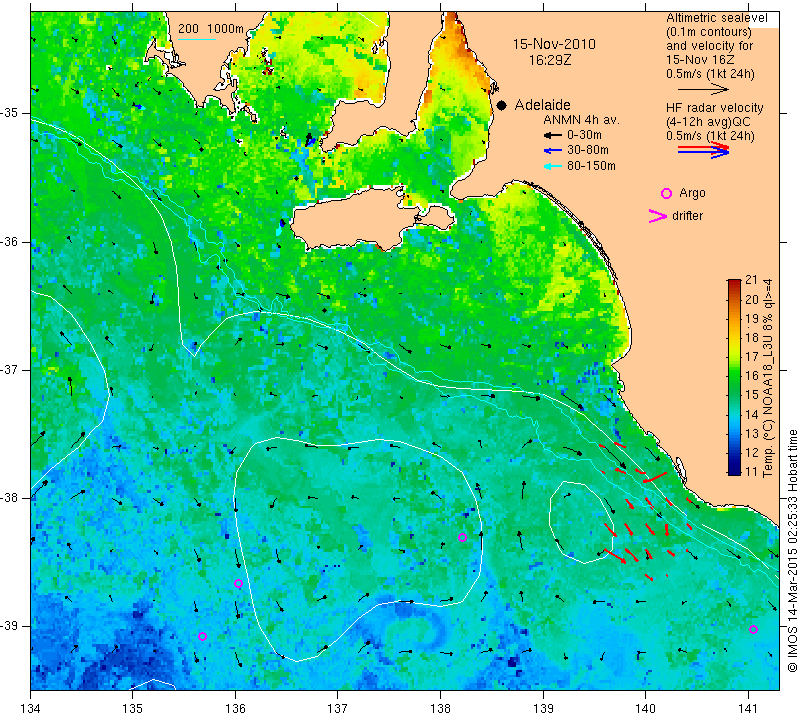Click the latitude axis label '-35'

click(x=10, y=113)
